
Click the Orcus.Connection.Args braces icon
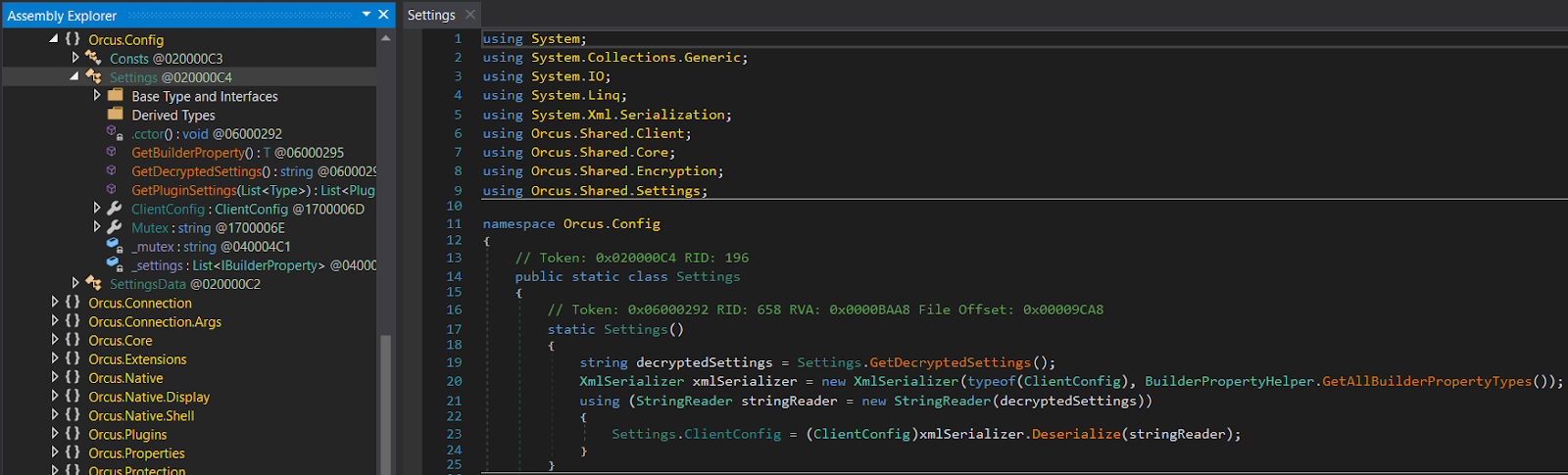click(73, 321)
